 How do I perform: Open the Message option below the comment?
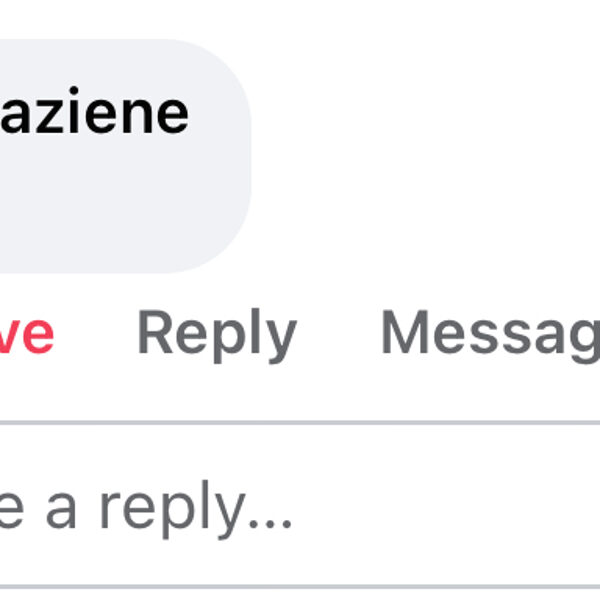pyautogui.click(x=490, y=334)
